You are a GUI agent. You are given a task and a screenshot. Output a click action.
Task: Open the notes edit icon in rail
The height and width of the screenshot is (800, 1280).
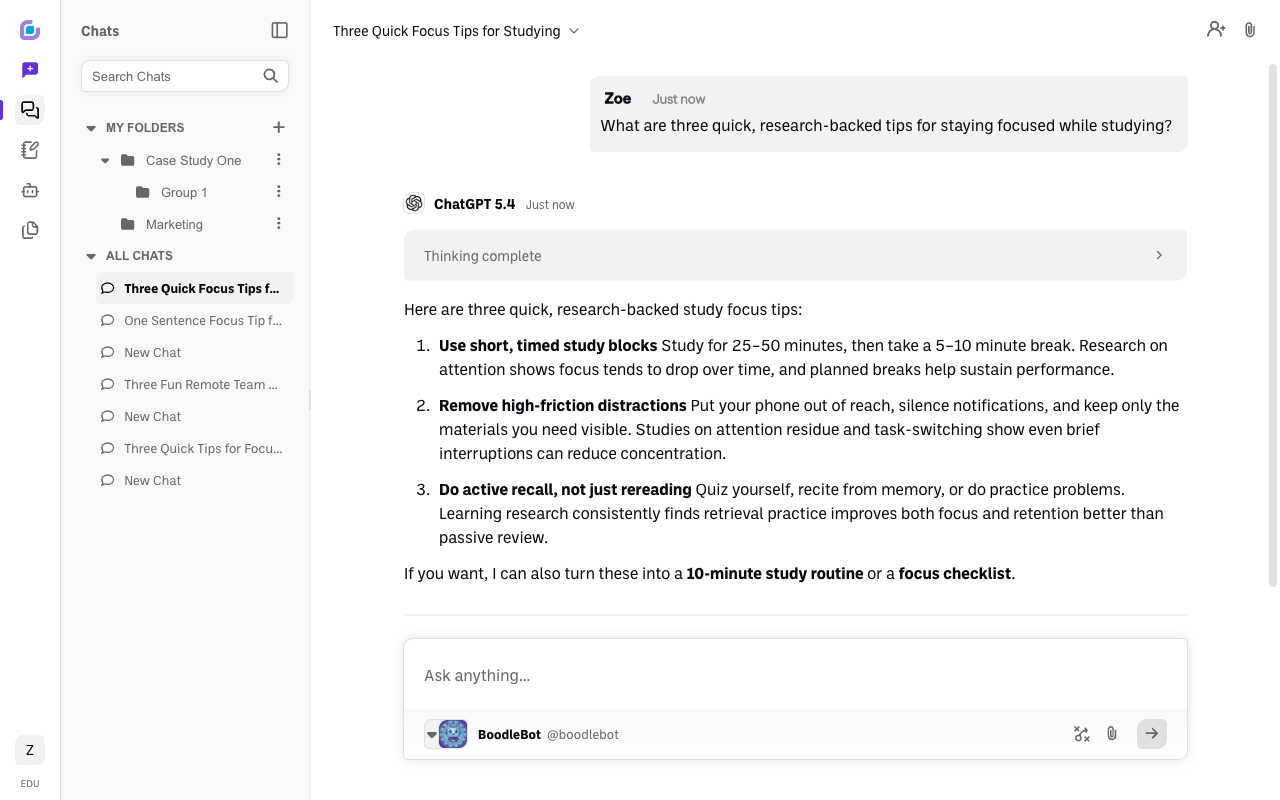click(30, 150)
